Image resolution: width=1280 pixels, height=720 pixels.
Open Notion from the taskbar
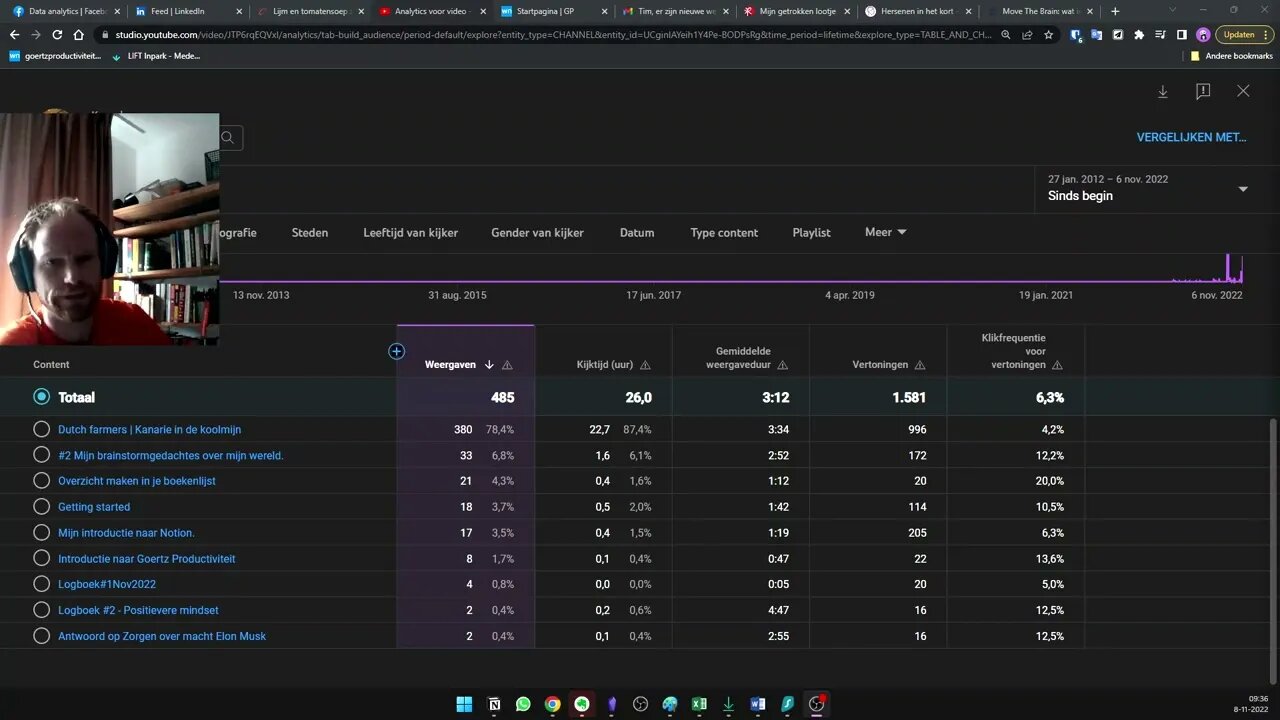494,704
